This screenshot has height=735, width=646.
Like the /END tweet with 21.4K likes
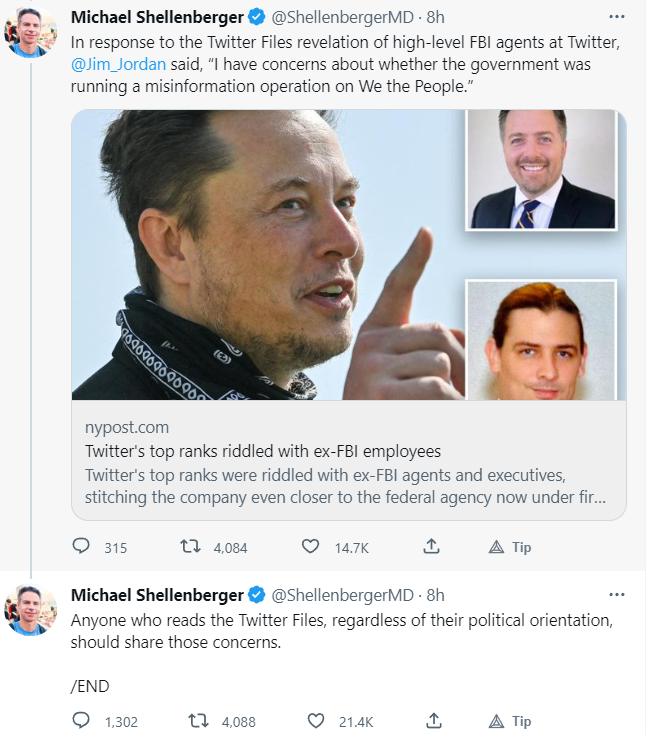click(x=316, y=721)
